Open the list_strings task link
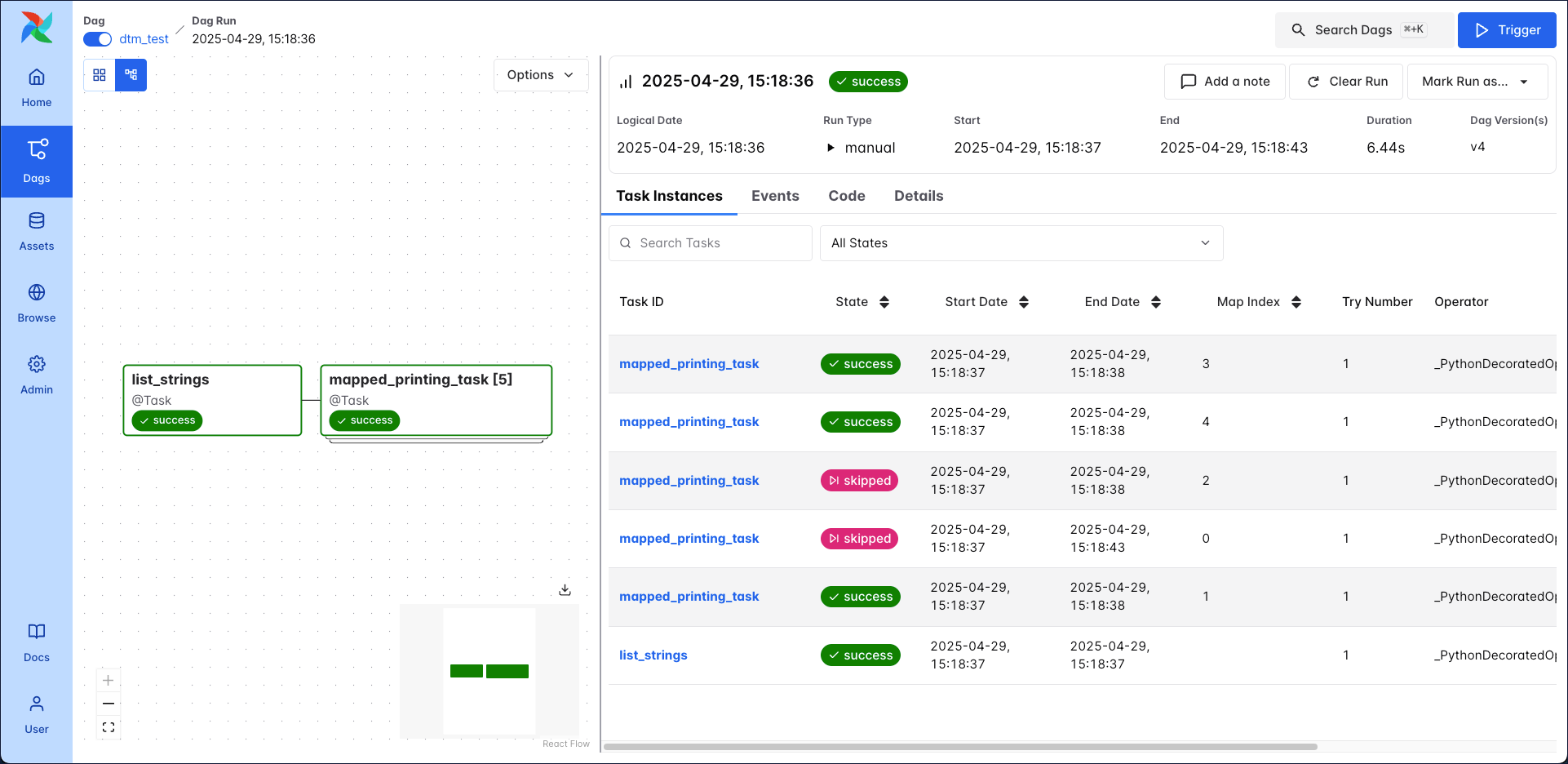 coord(653,655)
